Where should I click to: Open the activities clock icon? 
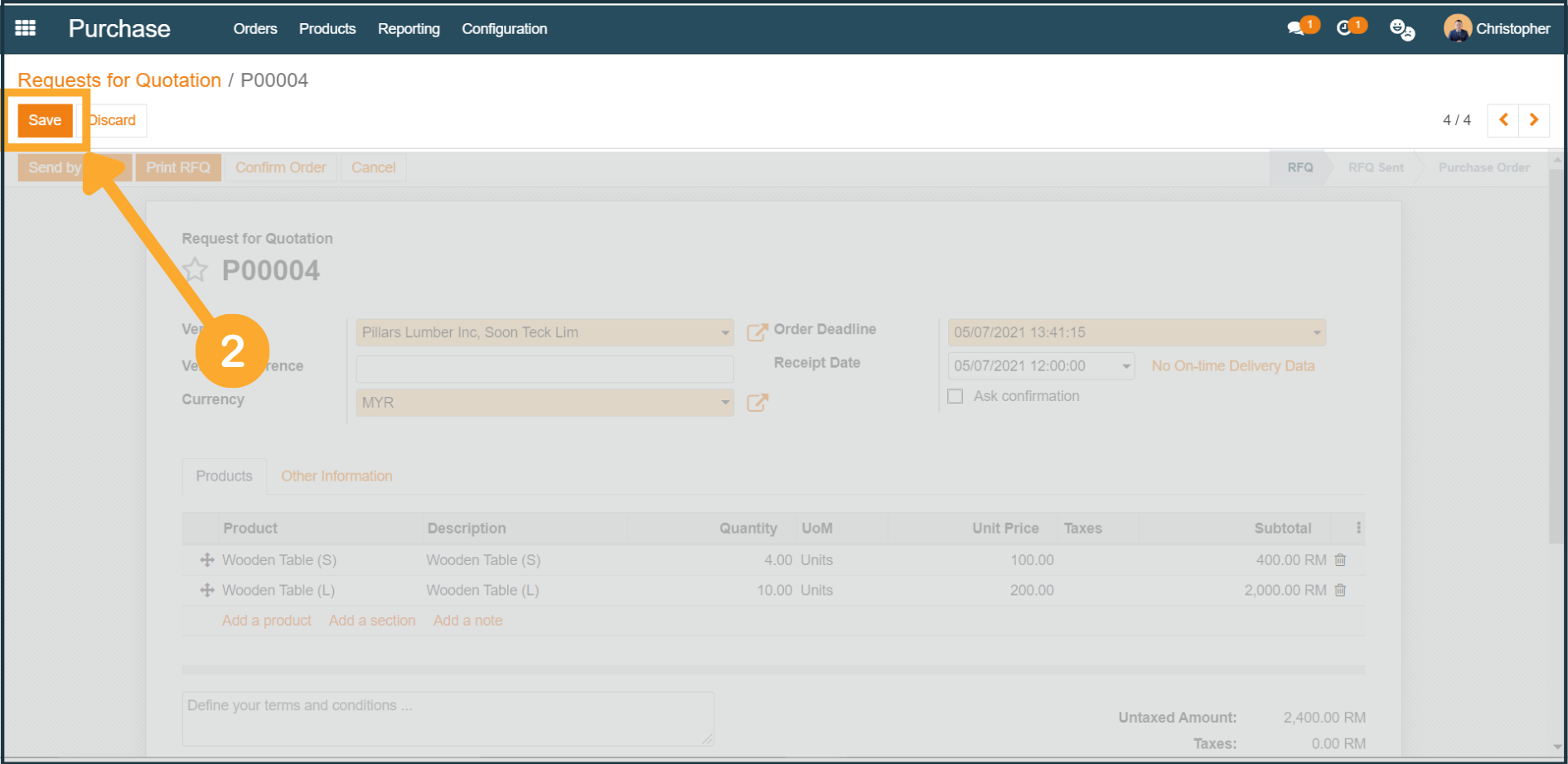pyautogui.click(x=1344, y=29)
